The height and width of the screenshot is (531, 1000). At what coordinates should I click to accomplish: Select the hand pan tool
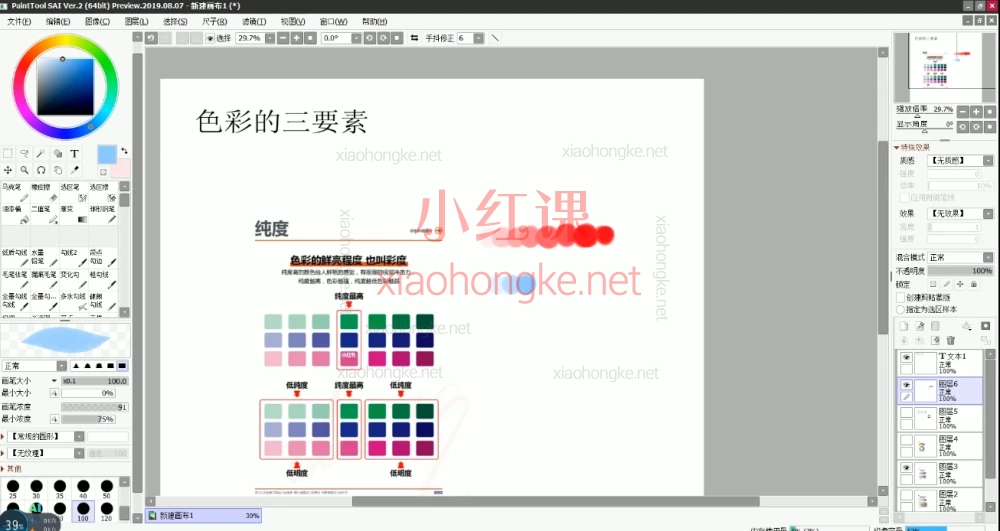pos(57,170)
